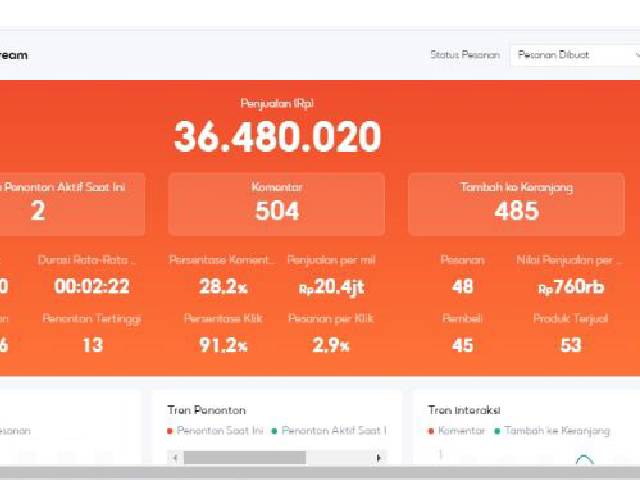Click the Tren Interaksi panel title
Viewport: 640px width, 480px height.
464,410
